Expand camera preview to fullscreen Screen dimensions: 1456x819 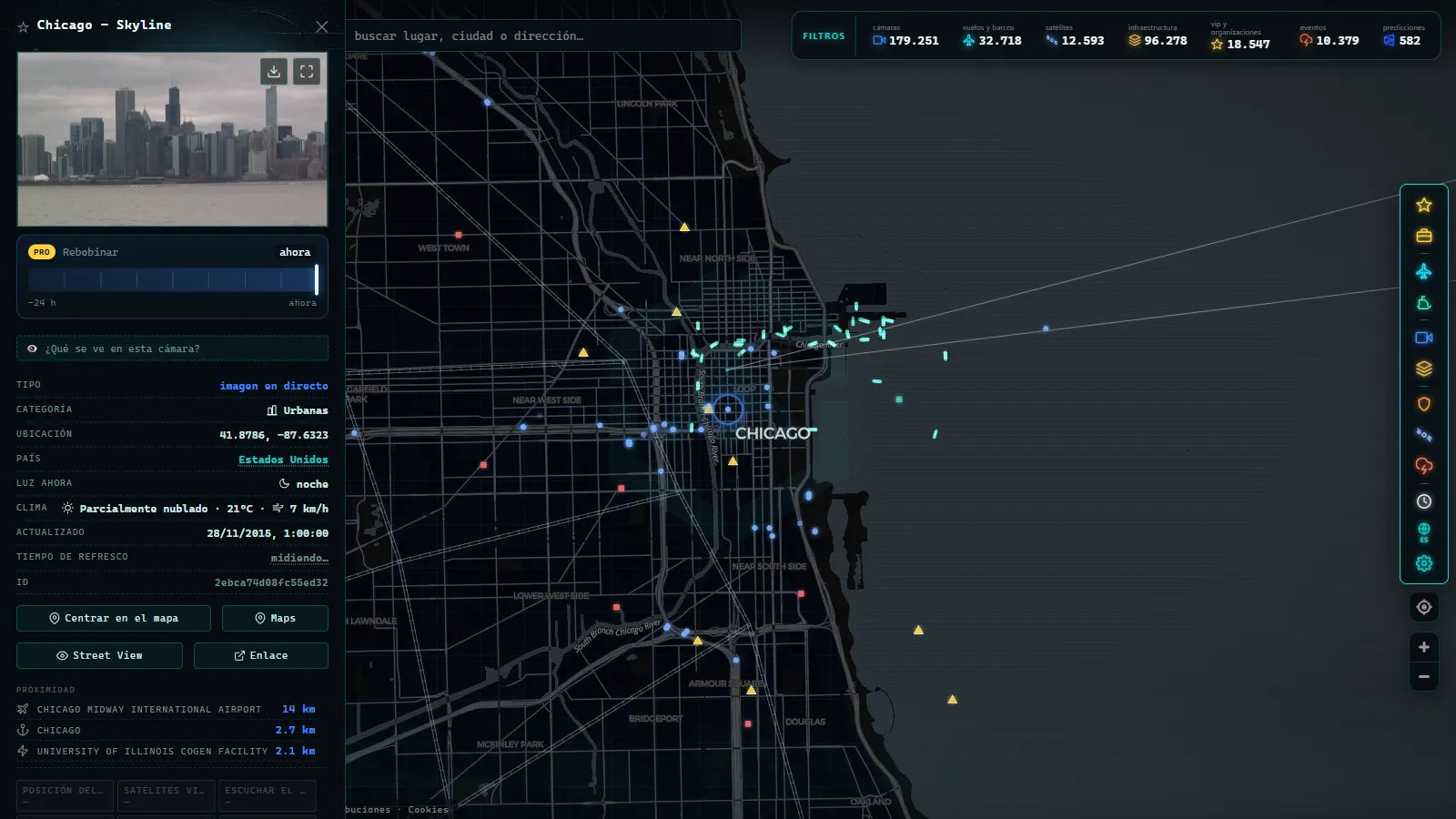307,71
